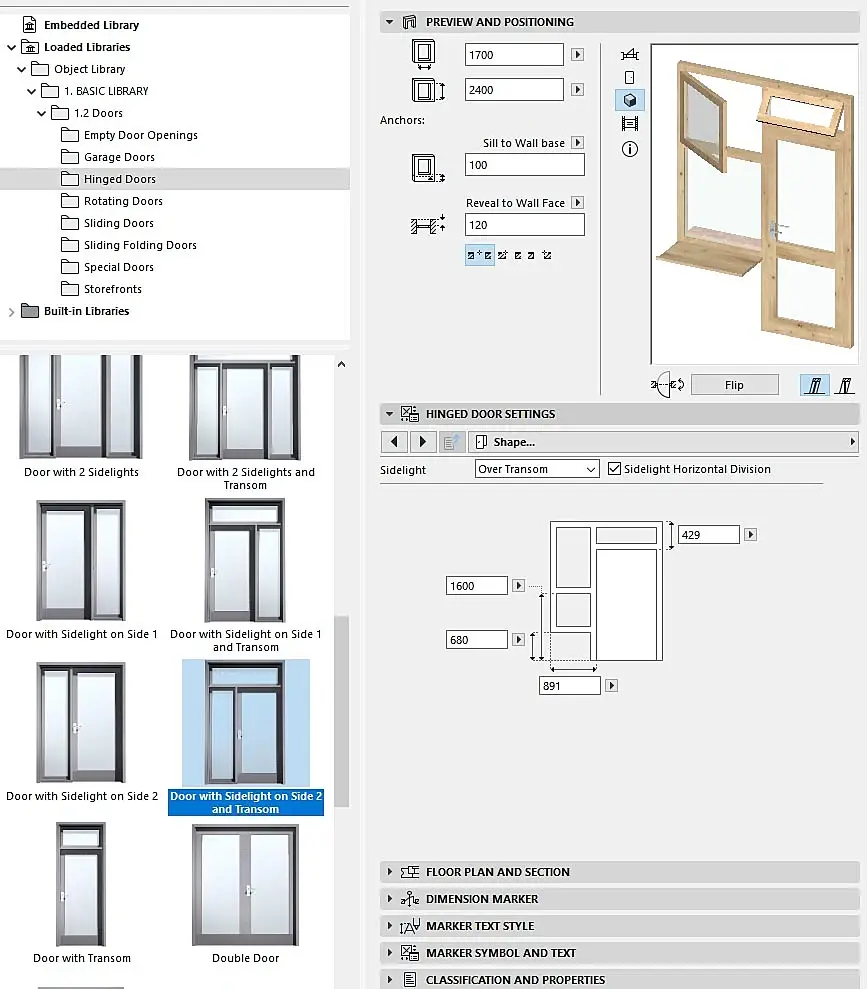The height and width of the screenshot is (989, 867).
Task: Expand the Floor Plan and Section panel
Action: pos(390,872)
